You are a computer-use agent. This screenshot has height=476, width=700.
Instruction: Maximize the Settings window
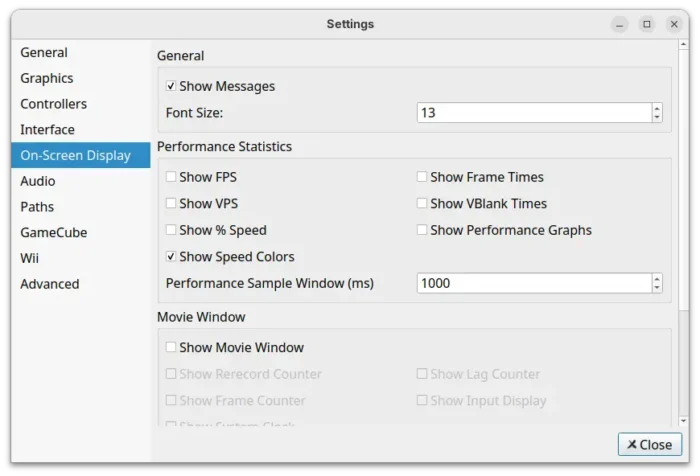(647, 24)
